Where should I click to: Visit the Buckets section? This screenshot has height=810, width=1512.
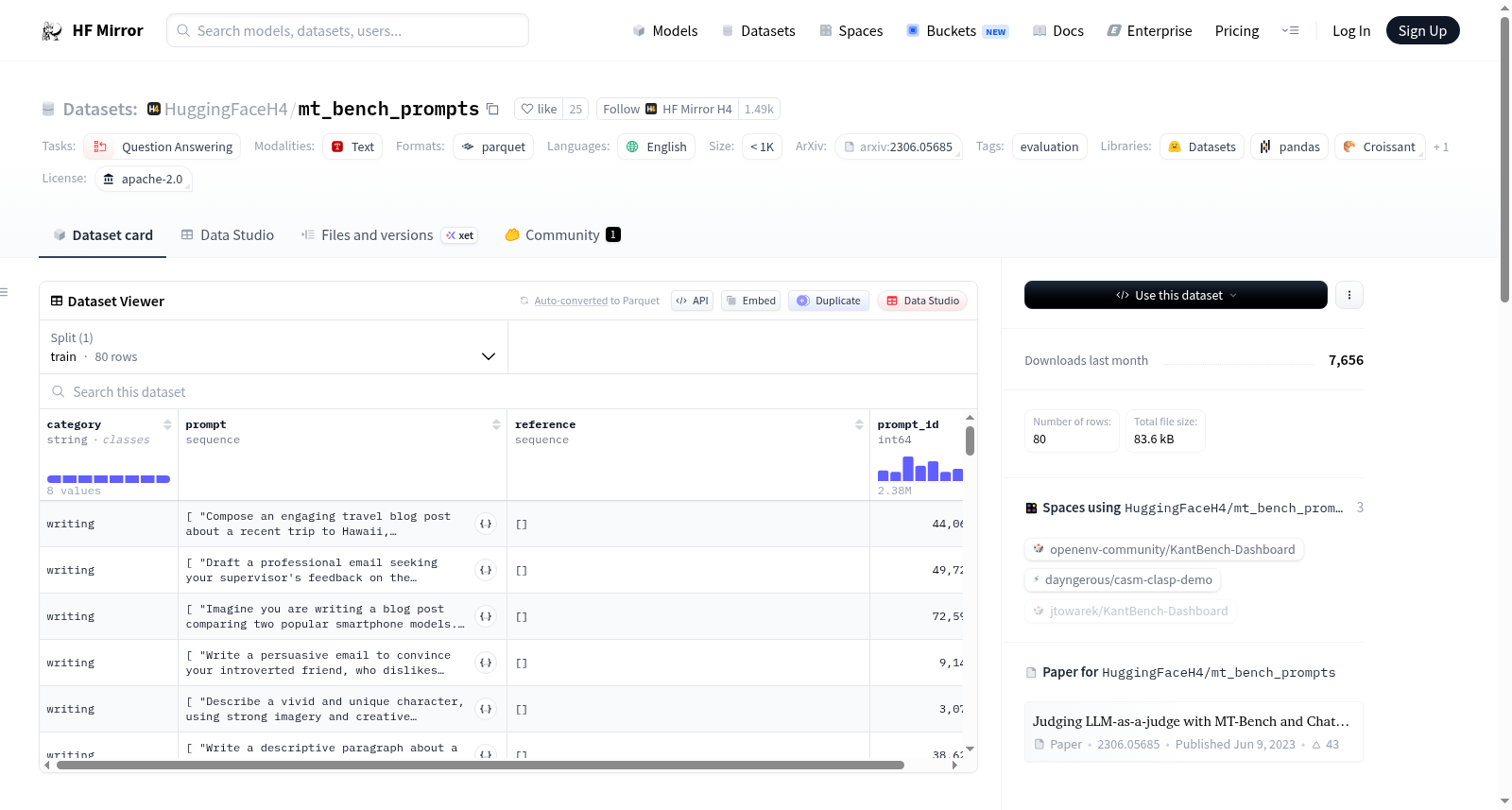point(957,30)
